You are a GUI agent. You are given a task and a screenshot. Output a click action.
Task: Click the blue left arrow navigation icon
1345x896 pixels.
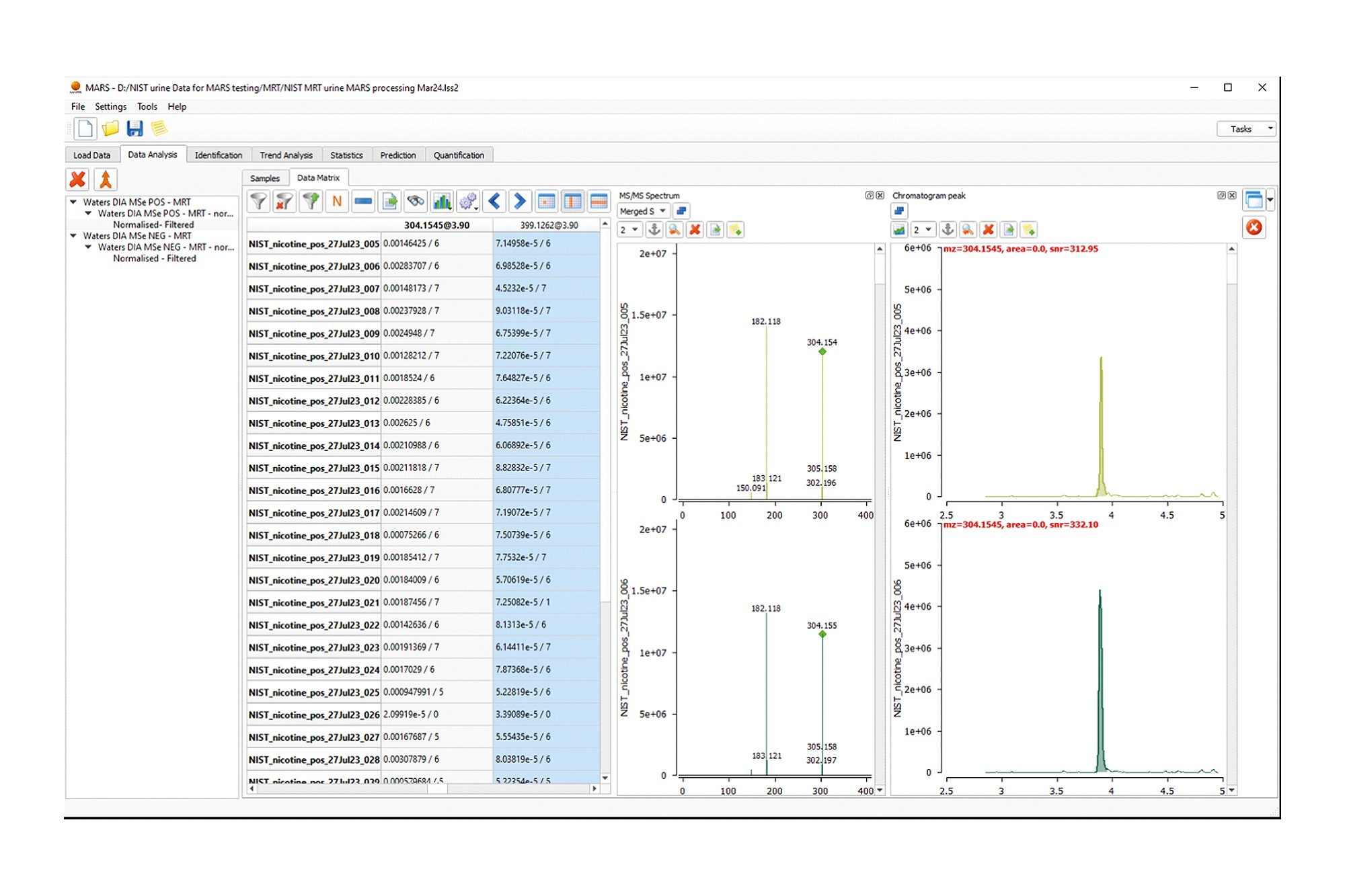coord(494,201)
